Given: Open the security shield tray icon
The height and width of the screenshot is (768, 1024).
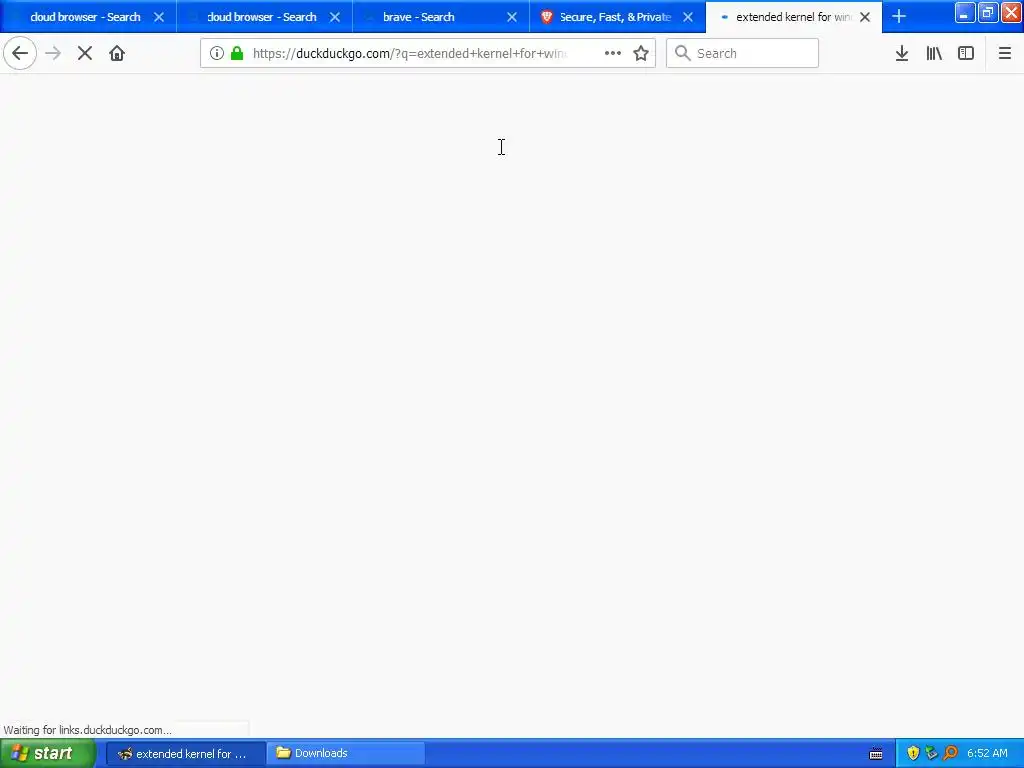Looking at the screenshot, I should (913, 753).
